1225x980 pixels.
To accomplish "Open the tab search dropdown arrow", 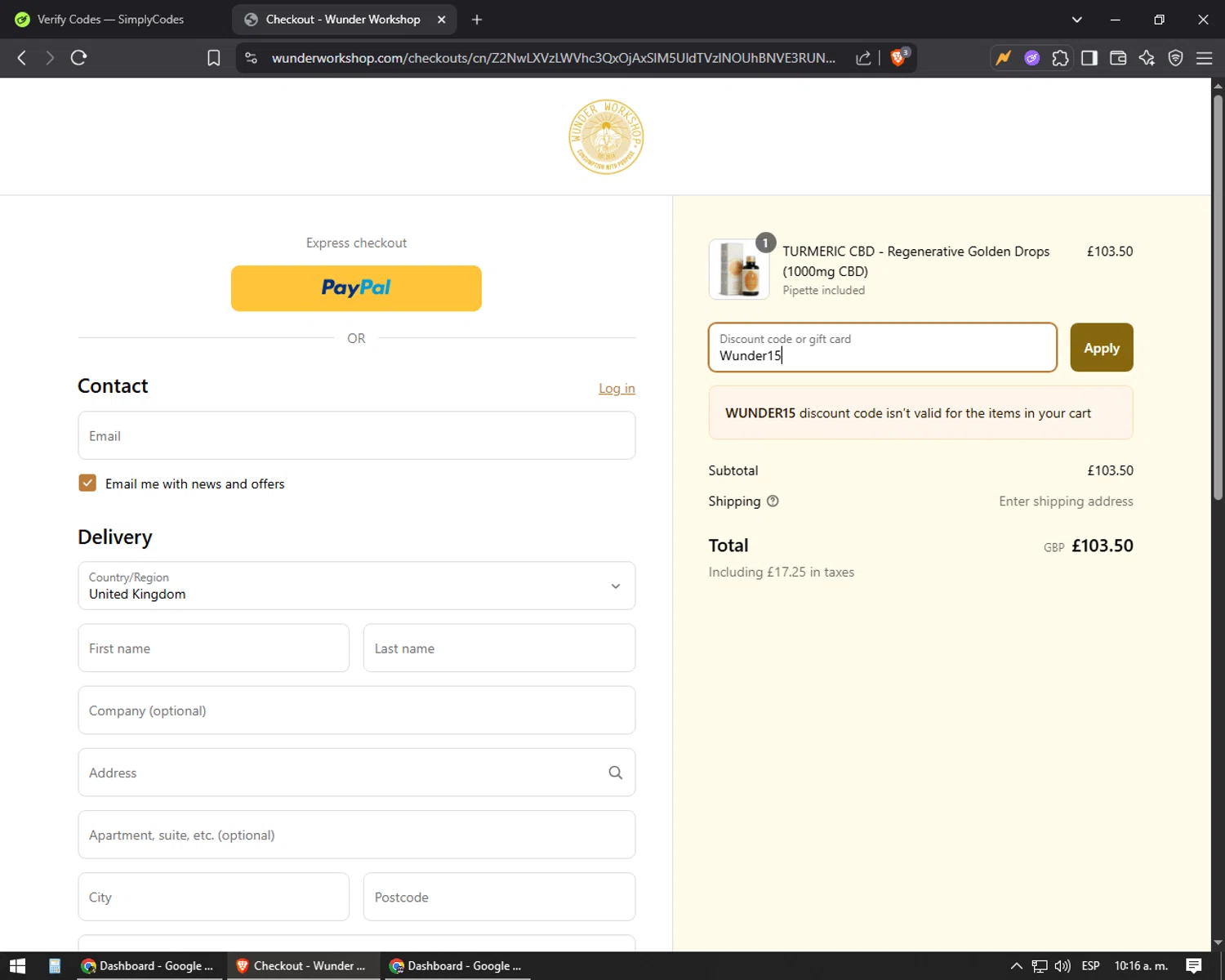I will click(1077, 20).
